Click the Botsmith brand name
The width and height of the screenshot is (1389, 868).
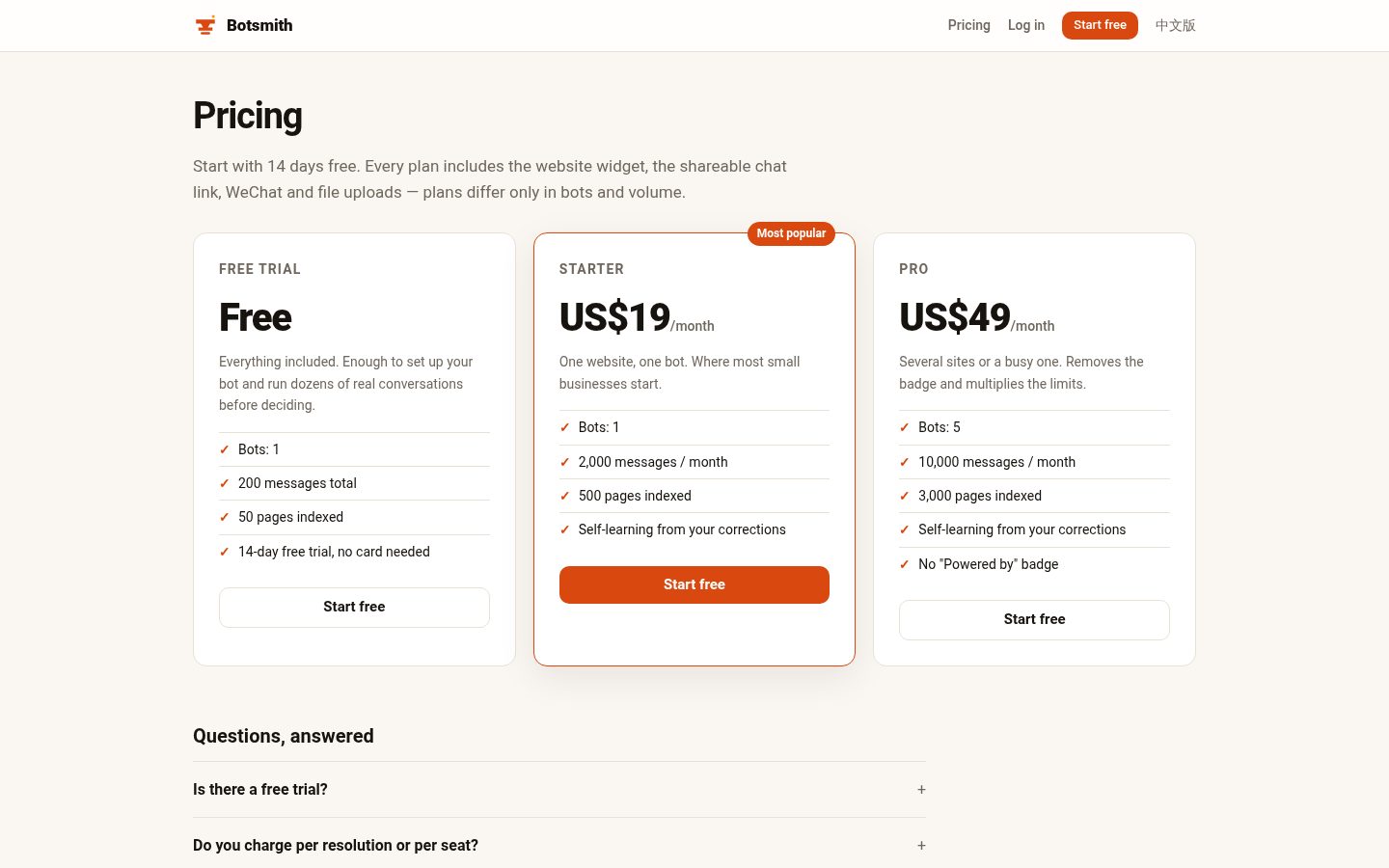tap(259, 25)
